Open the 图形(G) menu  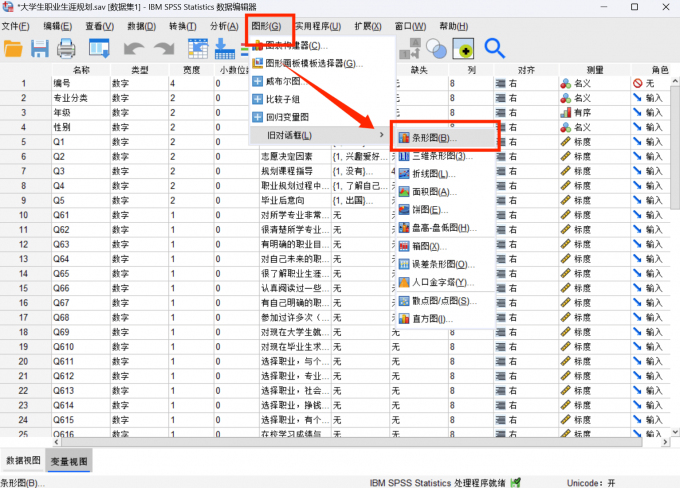(x=266, y=26)
